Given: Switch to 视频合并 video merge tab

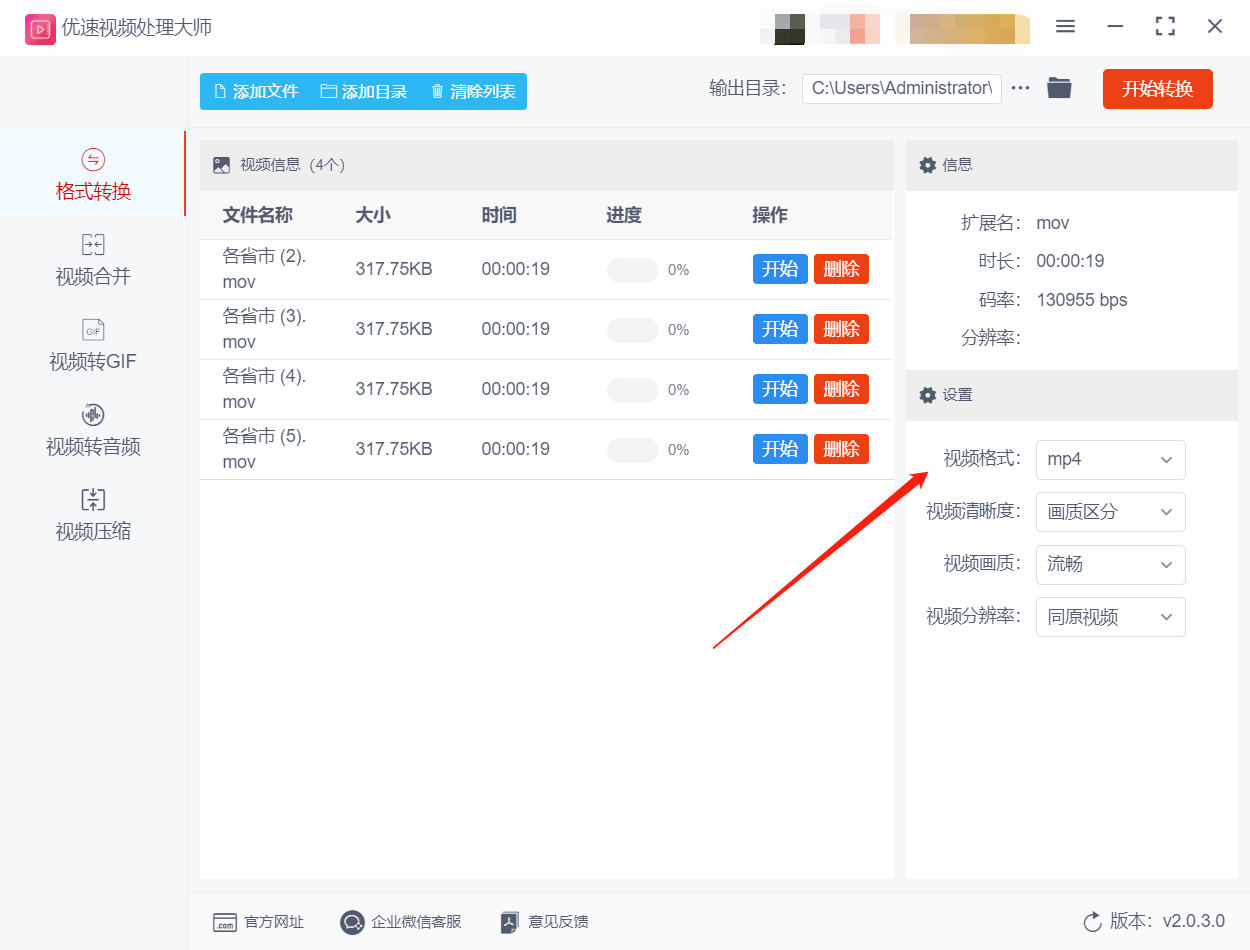Looking at the screenshot, I should point(93,260).
